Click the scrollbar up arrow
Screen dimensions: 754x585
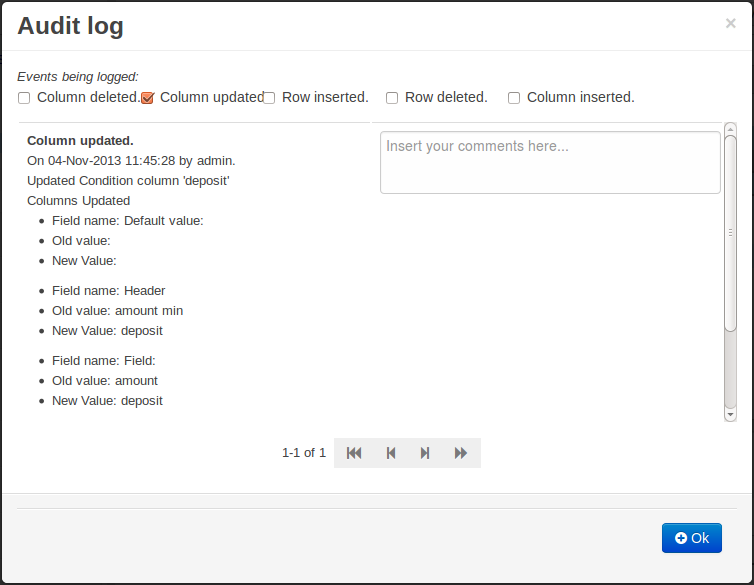[730, 129]
